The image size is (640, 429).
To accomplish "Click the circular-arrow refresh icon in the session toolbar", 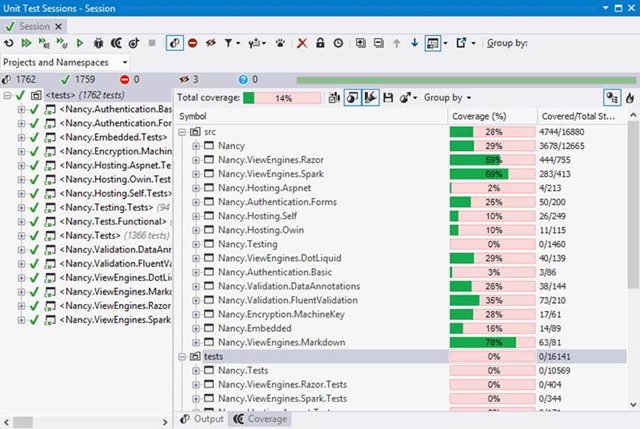I will (9, 43).
